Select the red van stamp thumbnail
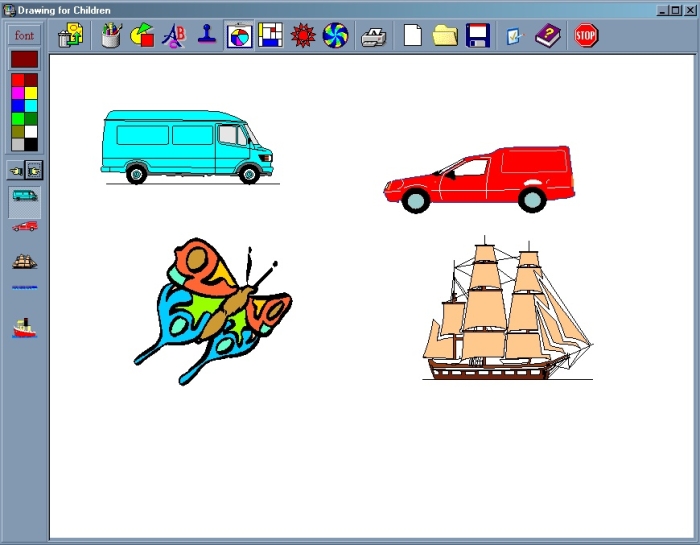The height and width of the screenshot is (545, 700). 24,227
